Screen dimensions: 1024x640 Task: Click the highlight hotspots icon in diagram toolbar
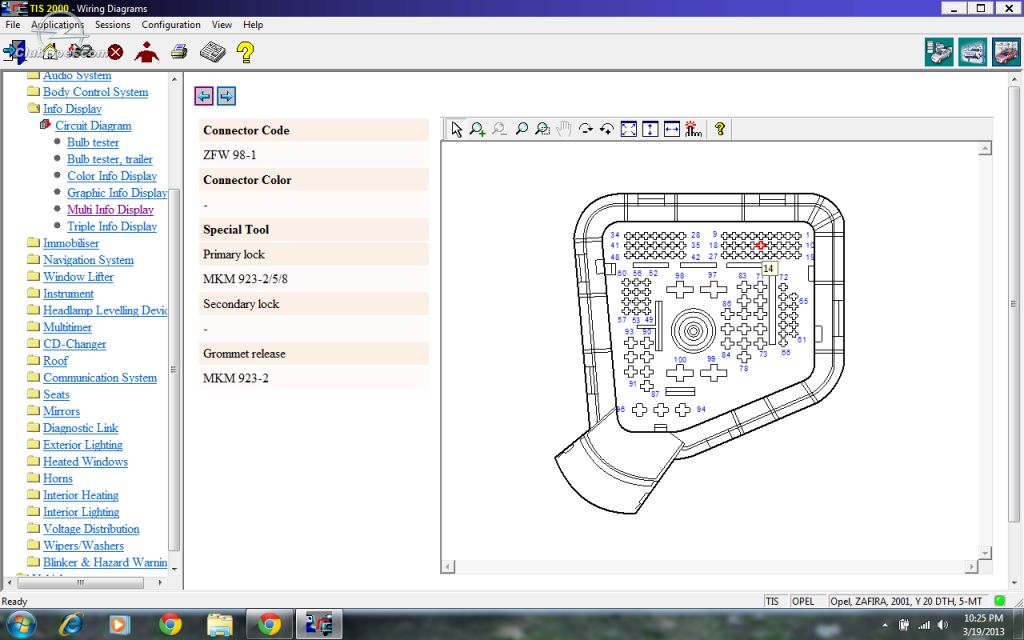tap(694, 129)
